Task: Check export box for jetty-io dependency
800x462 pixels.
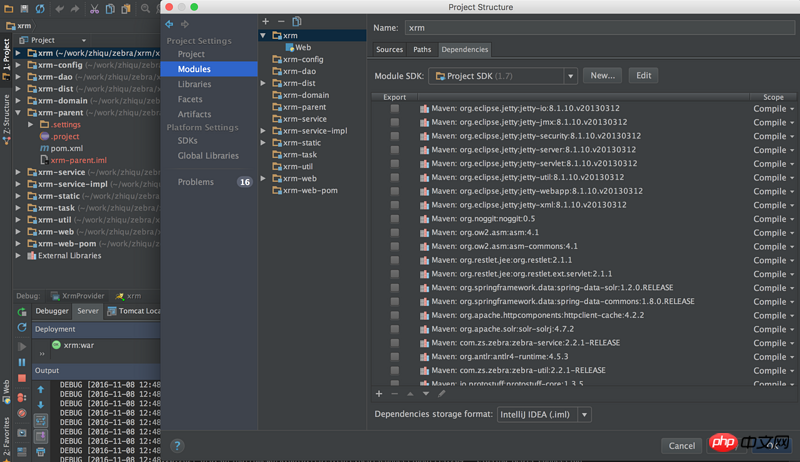Action: (x=394, y=108)
